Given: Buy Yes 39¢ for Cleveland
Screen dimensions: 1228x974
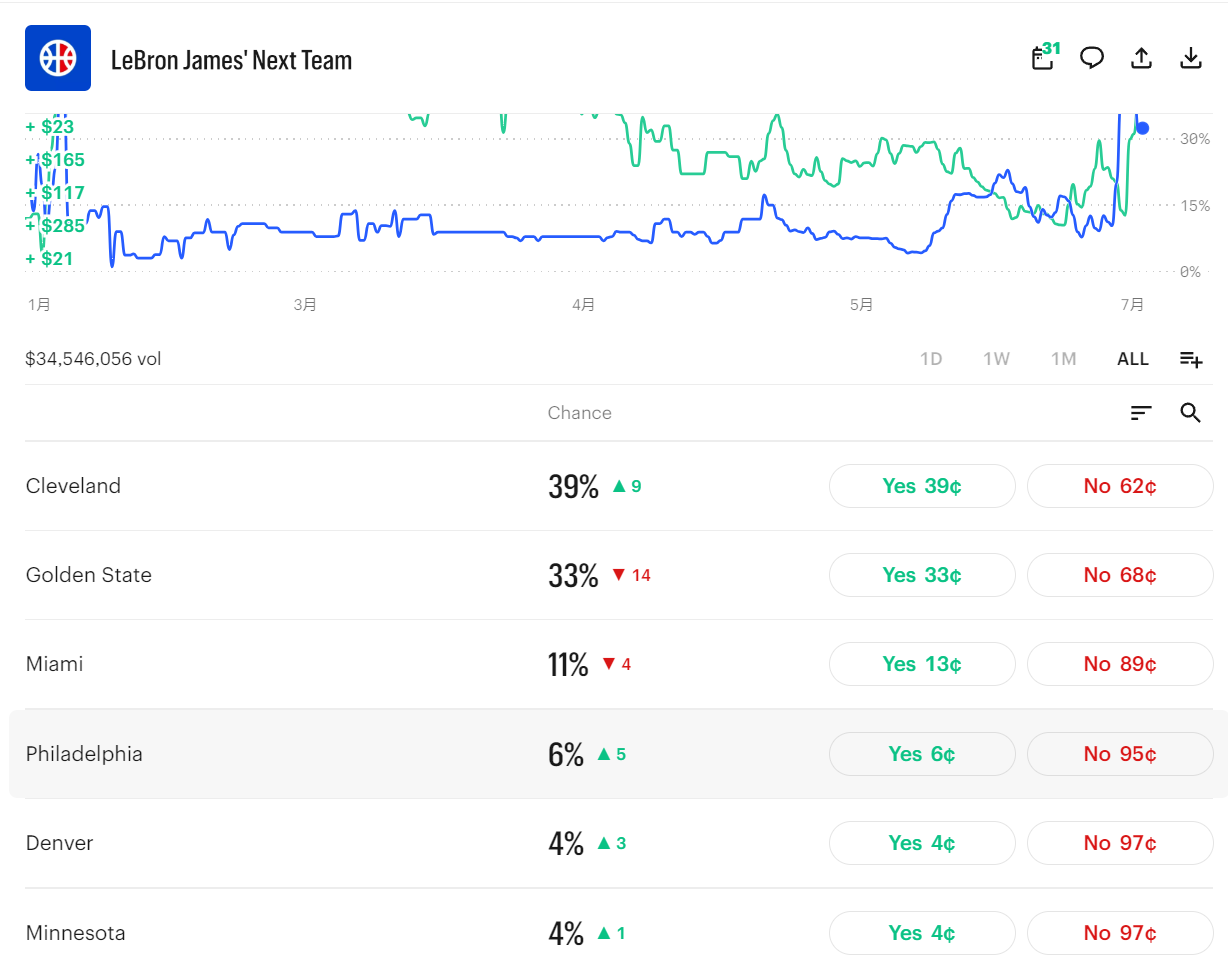Looking at the screenshot, I should (x=922, y=486).
